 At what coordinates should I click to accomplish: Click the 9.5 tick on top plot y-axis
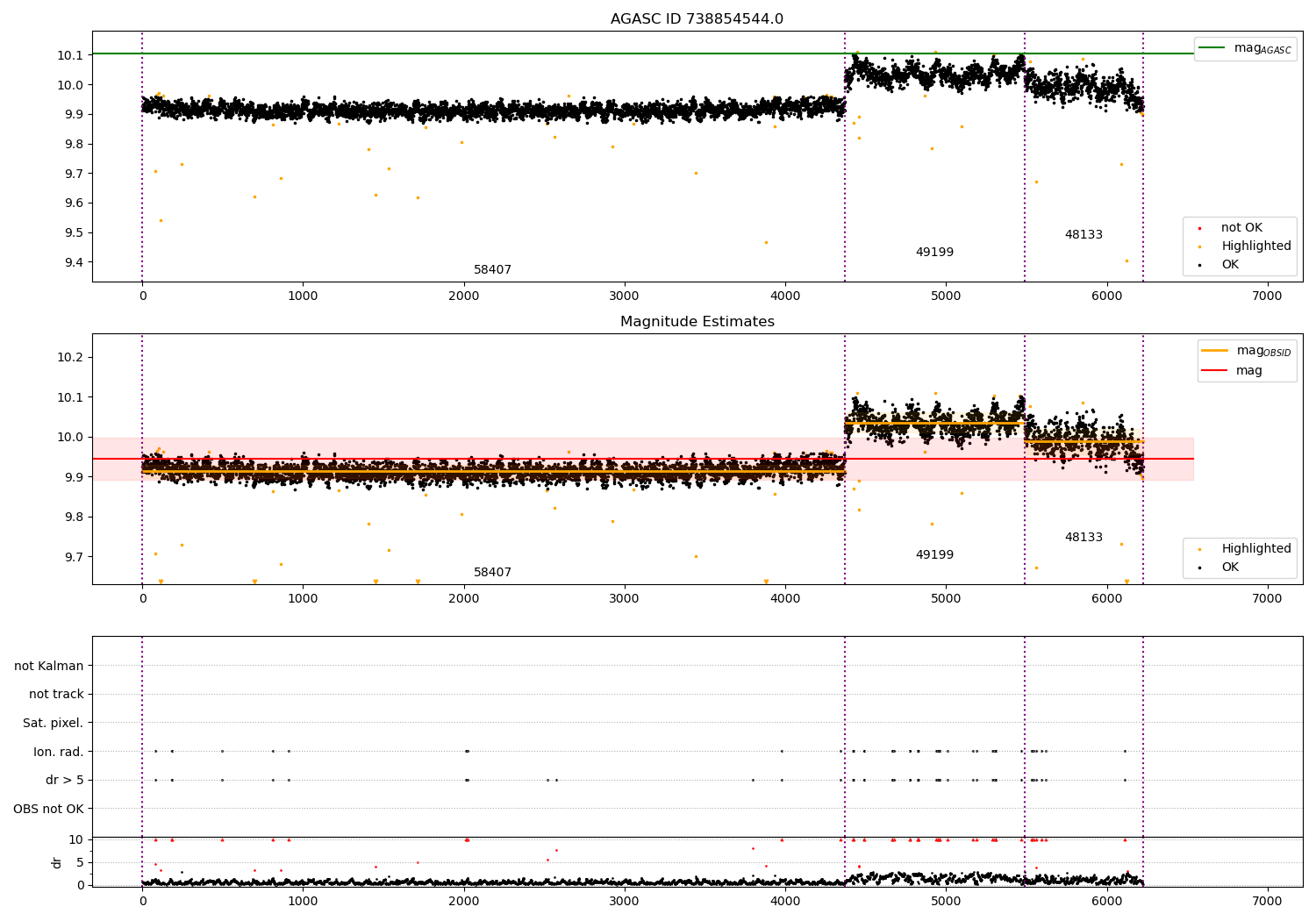click(72, 232)
